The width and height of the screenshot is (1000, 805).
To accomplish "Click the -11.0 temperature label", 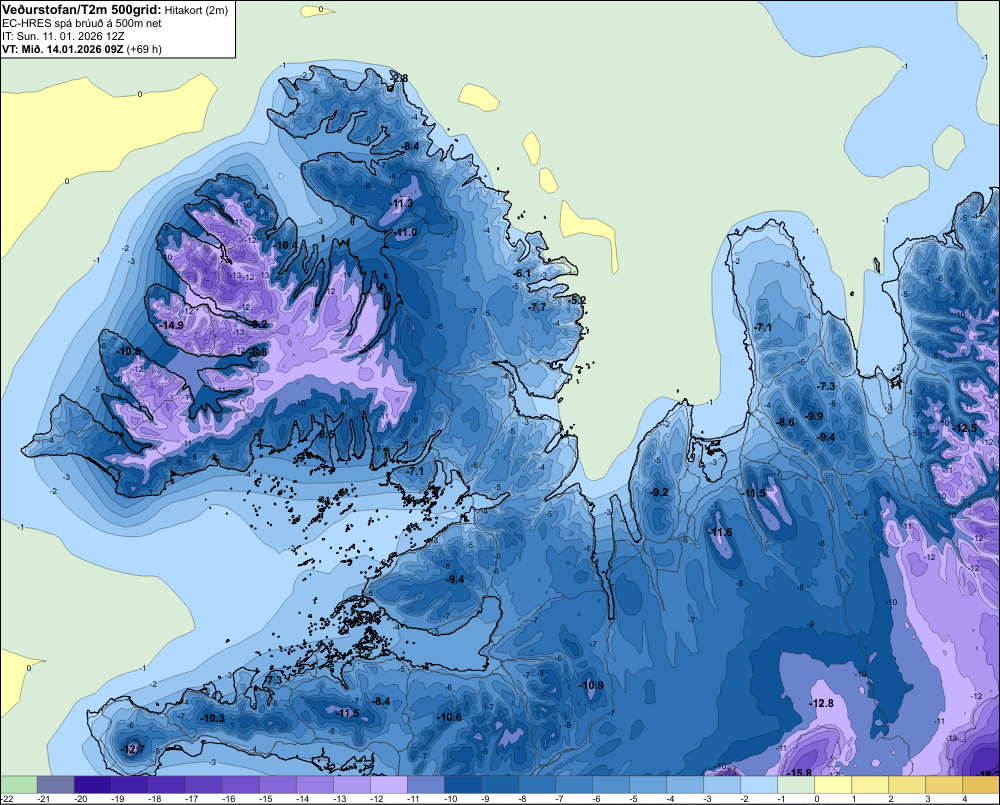I will click(405, 233).
